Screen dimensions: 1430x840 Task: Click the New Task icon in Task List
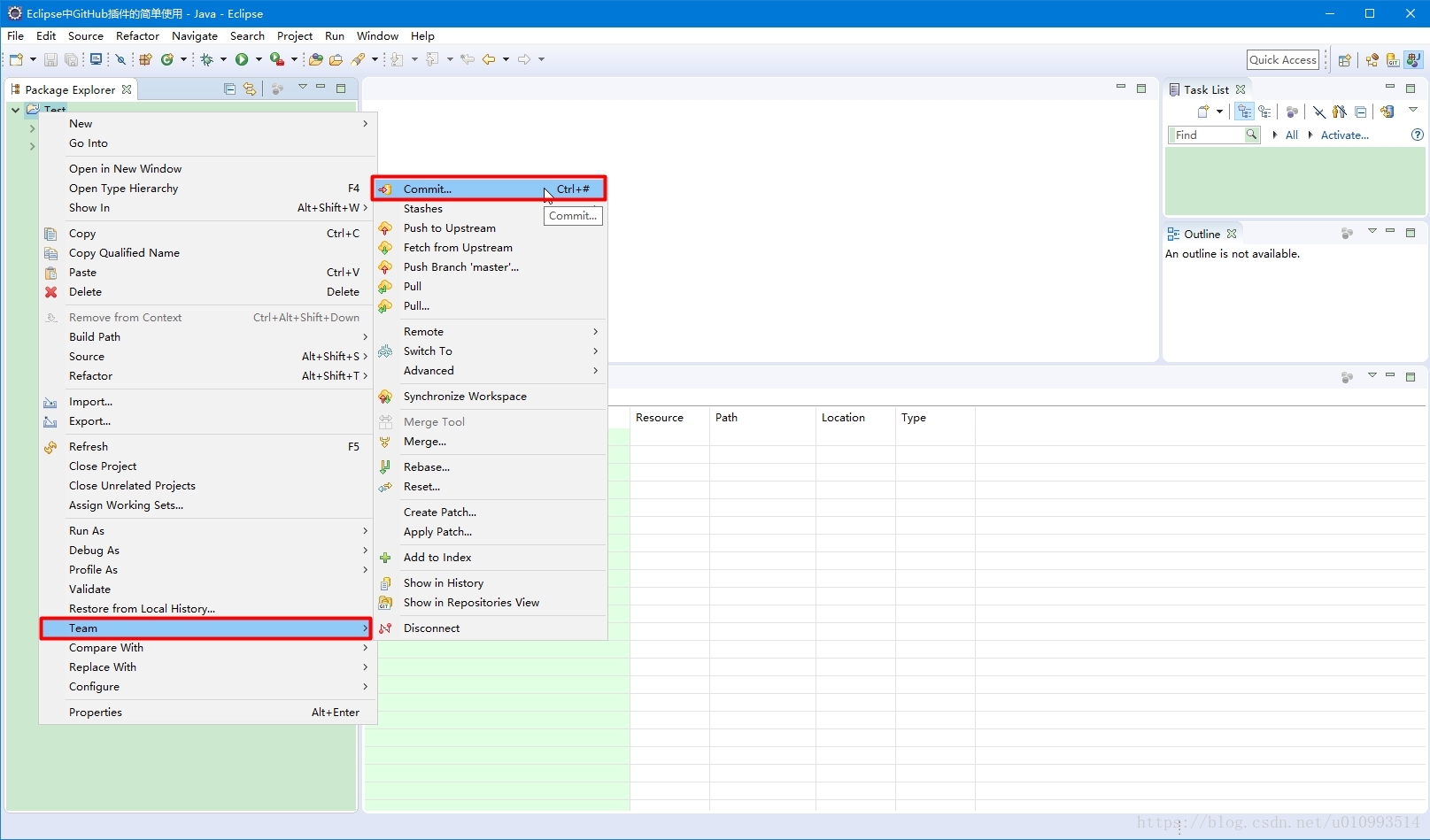click(1203, 112)
